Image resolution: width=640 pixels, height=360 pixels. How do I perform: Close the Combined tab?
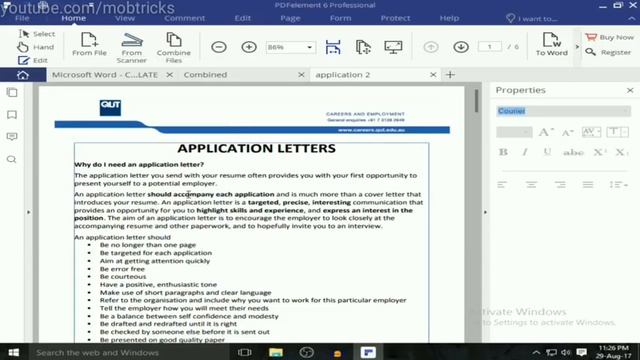[x=301, y=75]
